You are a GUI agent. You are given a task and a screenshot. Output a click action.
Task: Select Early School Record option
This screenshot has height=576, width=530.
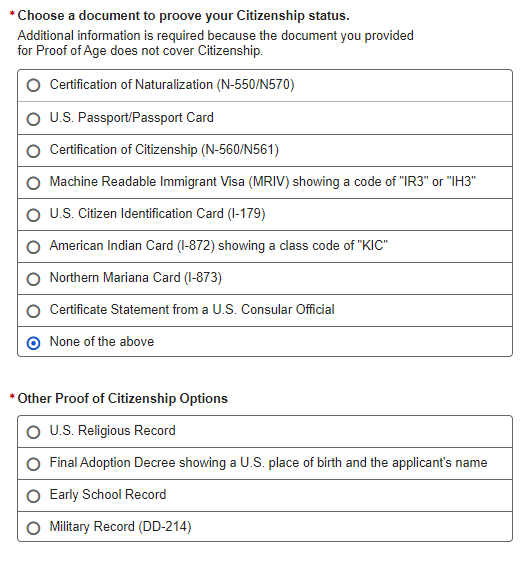[33, 496]
